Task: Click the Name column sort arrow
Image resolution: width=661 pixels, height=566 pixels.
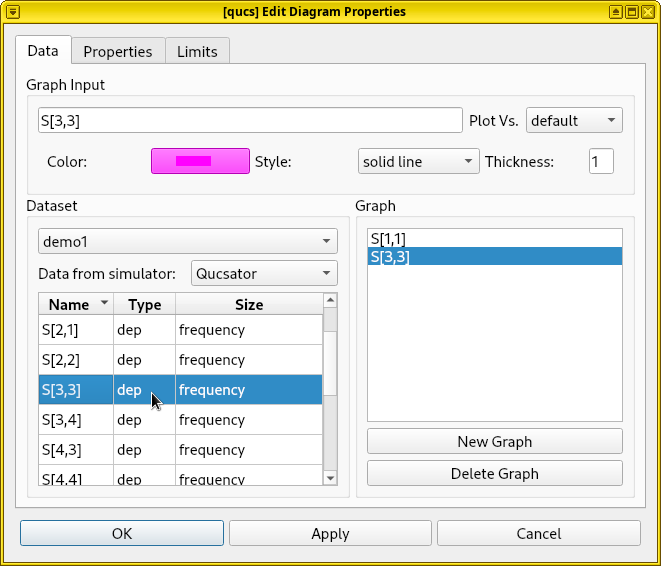Action: point(103,305)
